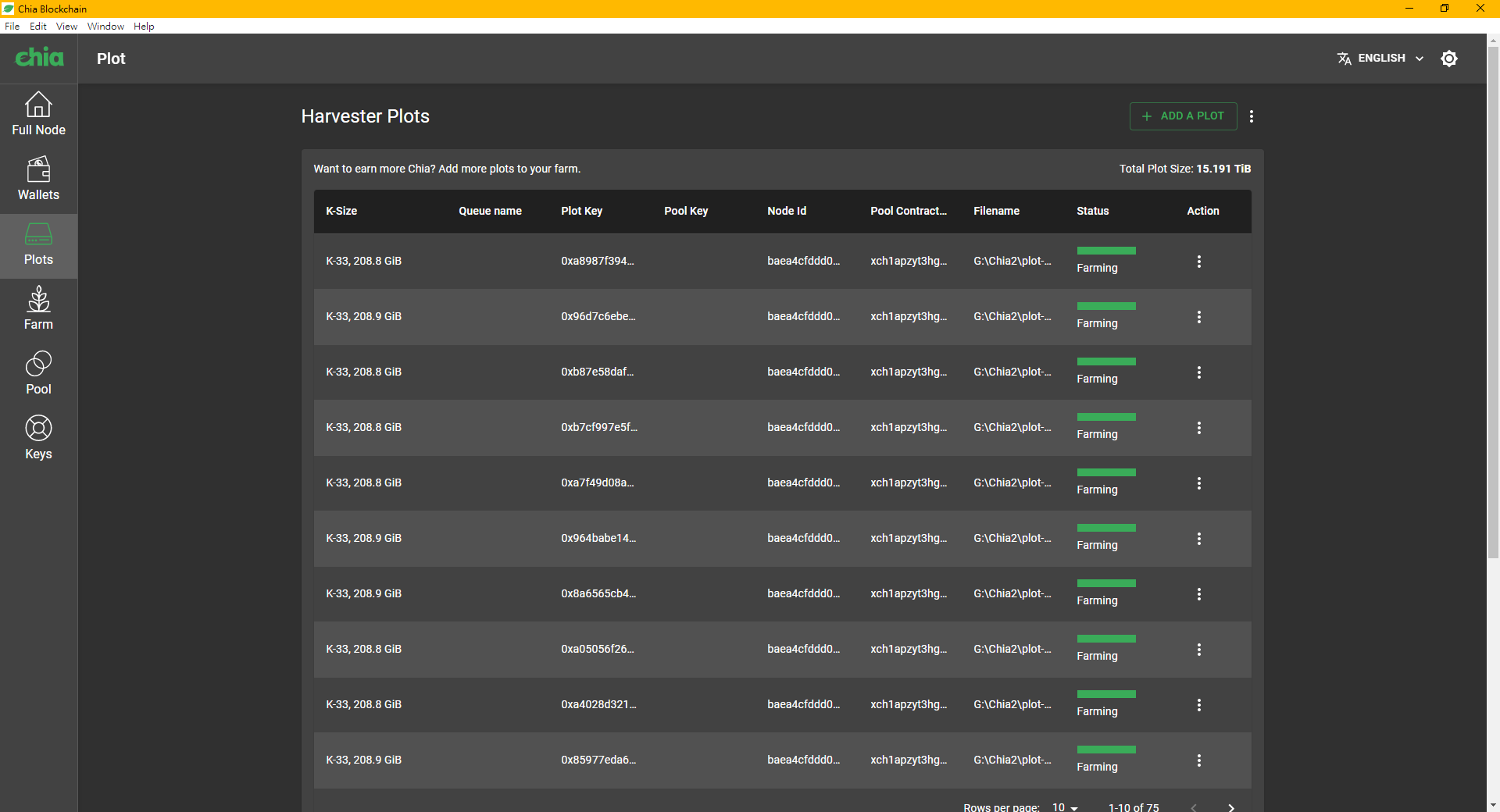Click the Queue name column header
Viewport: 1500px width, 812px height.
pyautogui.click(x=490, y=211)
